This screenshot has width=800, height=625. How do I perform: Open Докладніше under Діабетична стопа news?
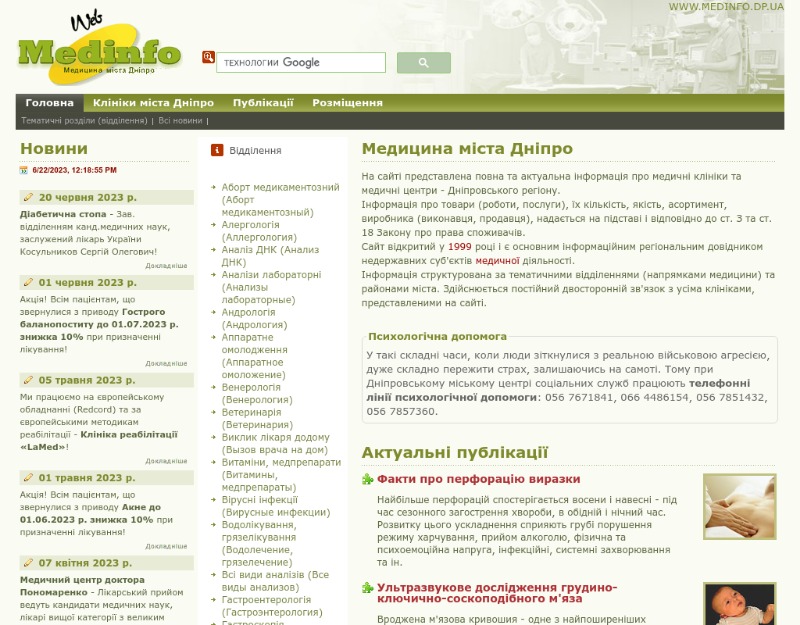166,266
